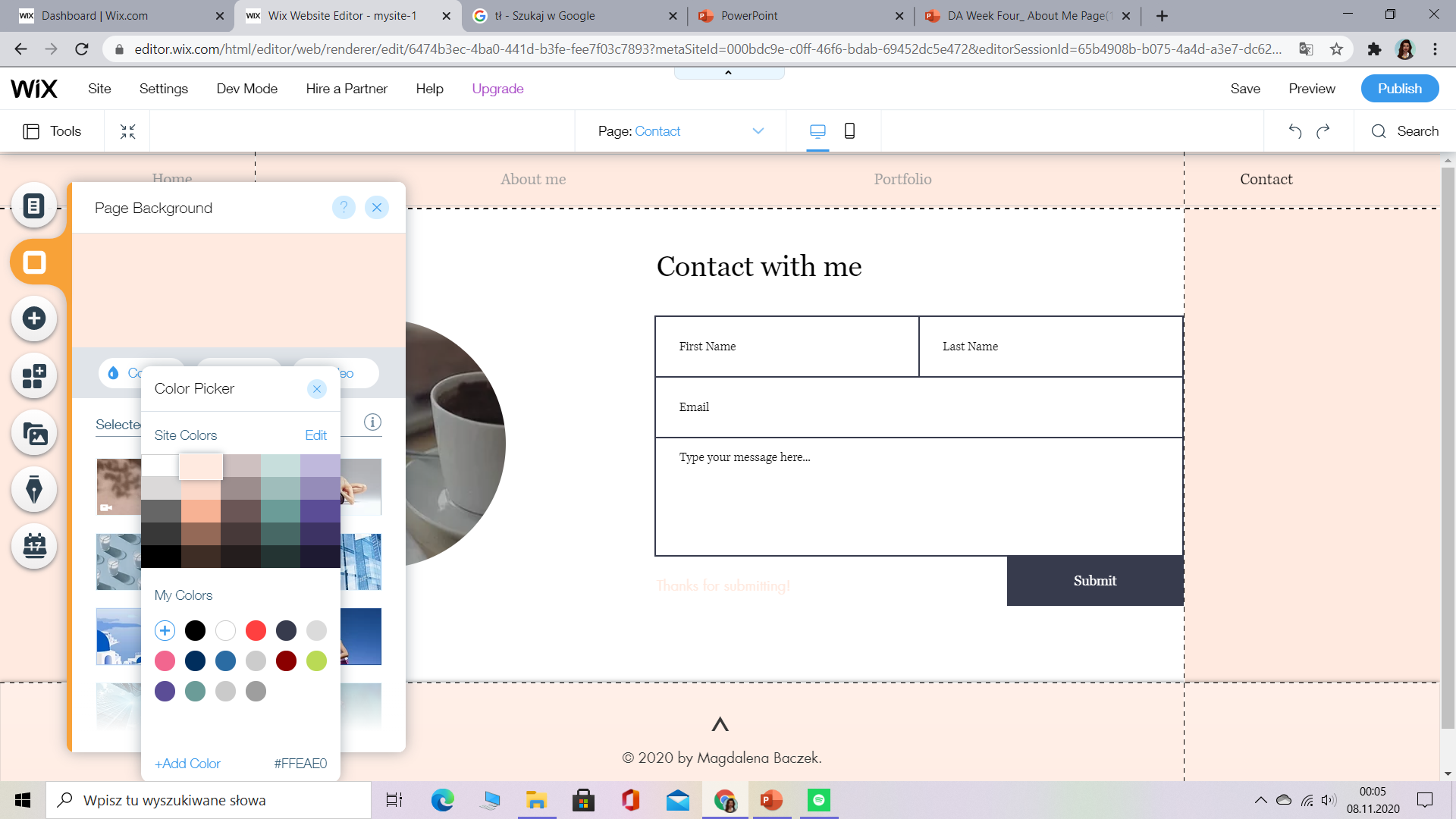Open the Site menu
The image size is (1456, 819).
tap(99, 89)
